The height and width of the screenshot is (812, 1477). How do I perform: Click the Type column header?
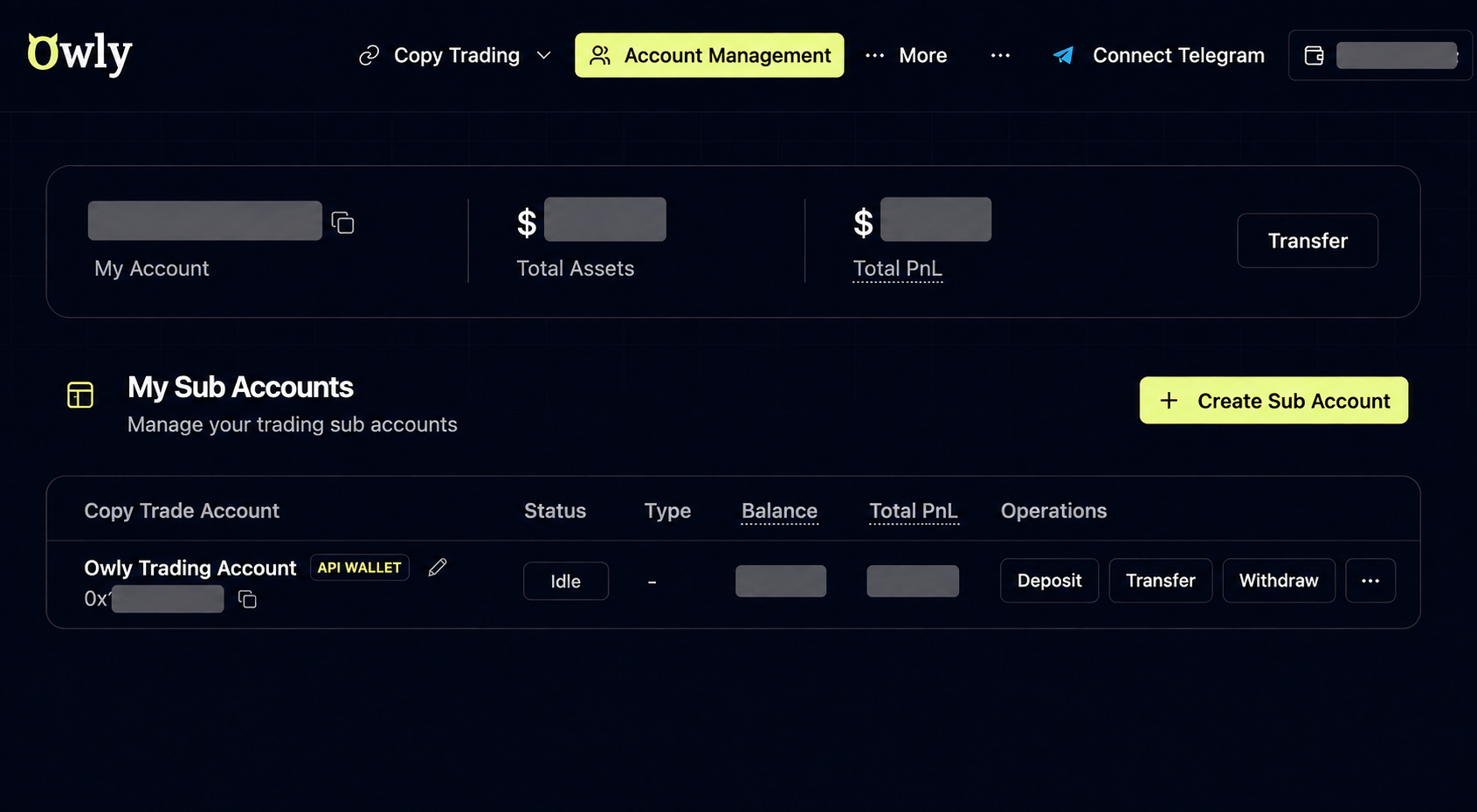[667, 511]
